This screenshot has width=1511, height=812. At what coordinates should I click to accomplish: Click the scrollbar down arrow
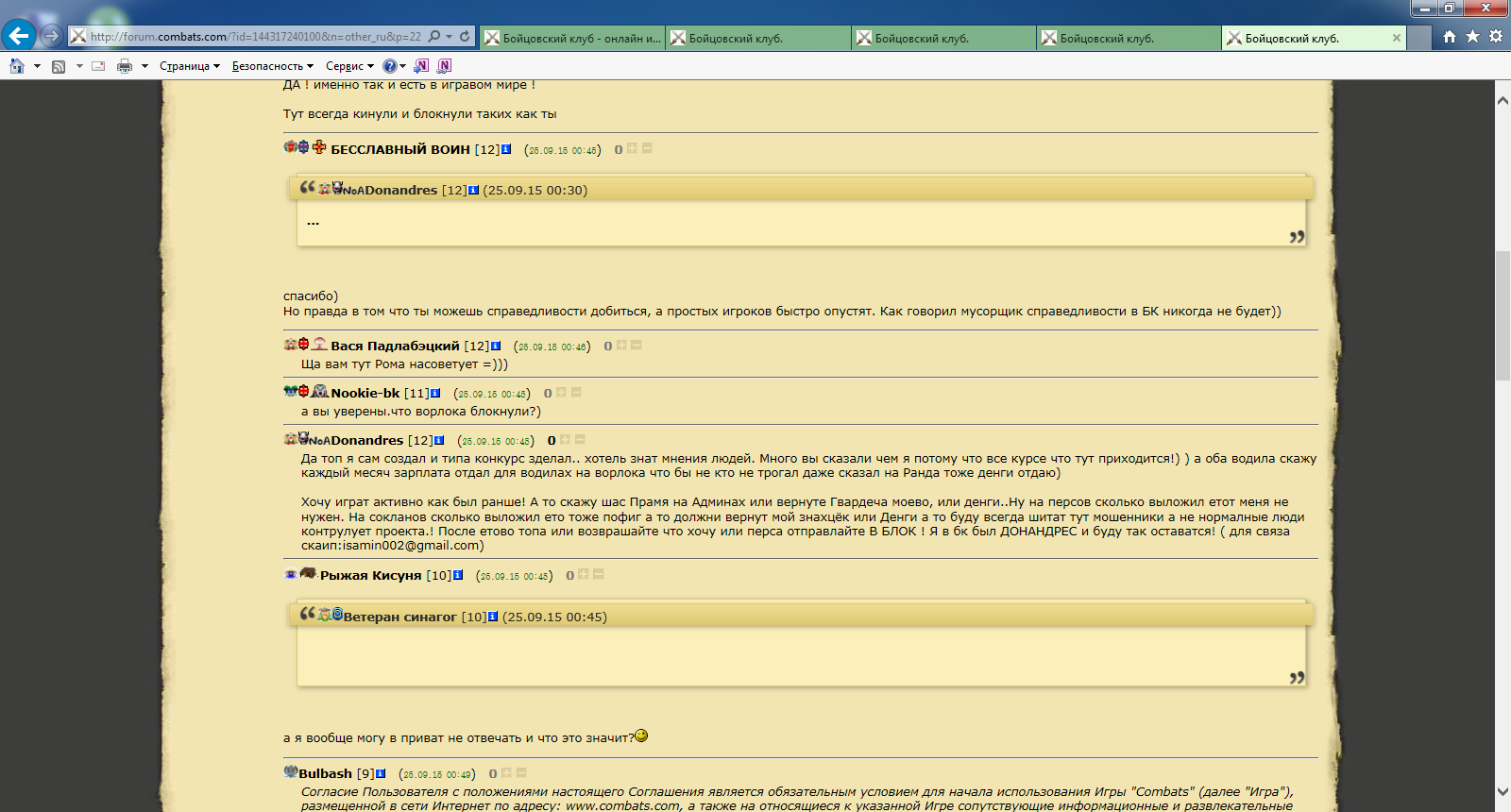point(1503,792)
